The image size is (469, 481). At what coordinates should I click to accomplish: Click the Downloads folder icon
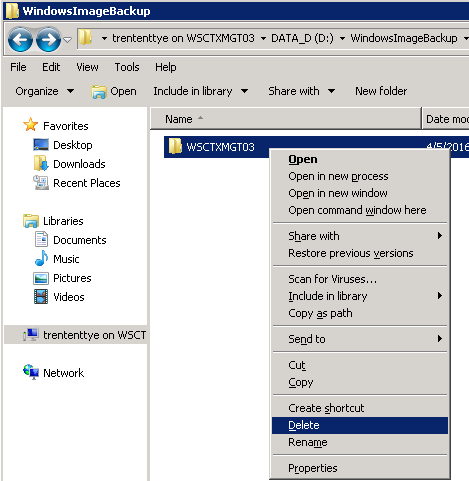(41, 163)
